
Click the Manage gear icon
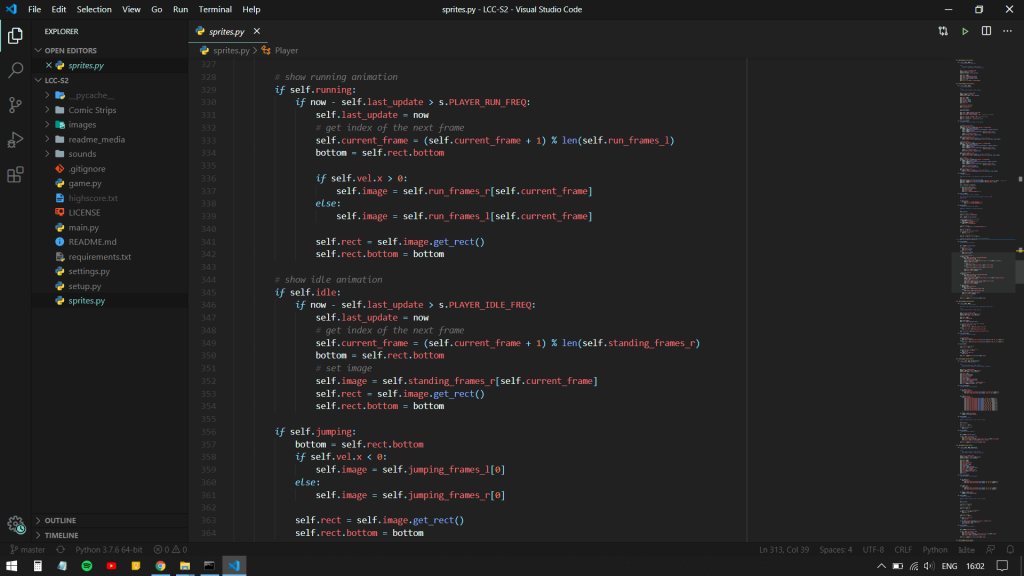coord(15,524)
